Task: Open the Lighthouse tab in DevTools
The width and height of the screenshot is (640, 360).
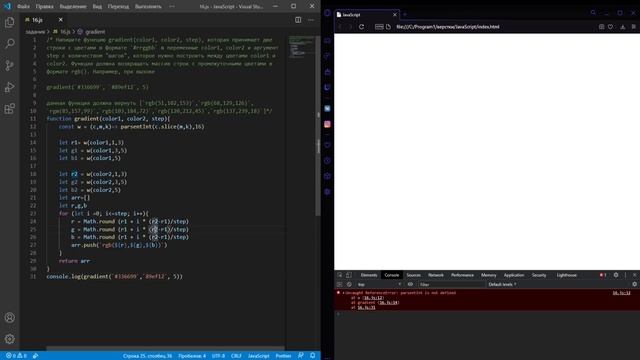Action: [x=567, y=275]
